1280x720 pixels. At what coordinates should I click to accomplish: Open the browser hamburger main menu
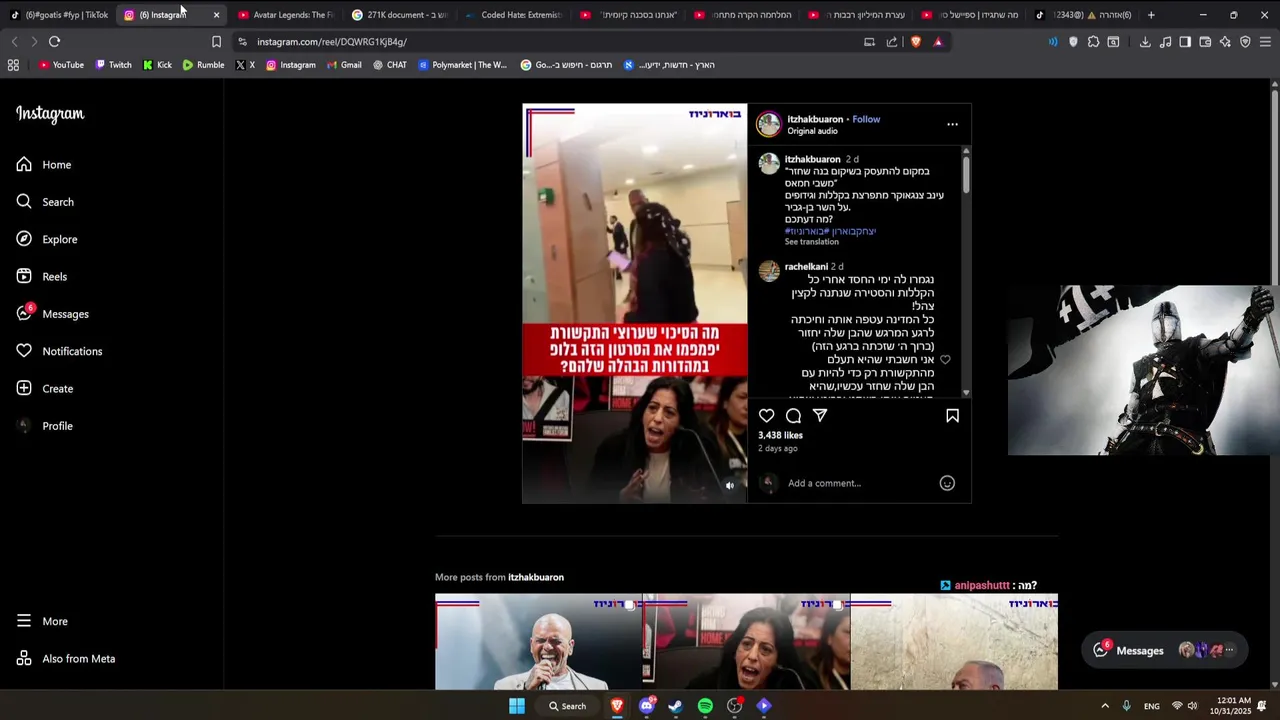(1265, 41)
